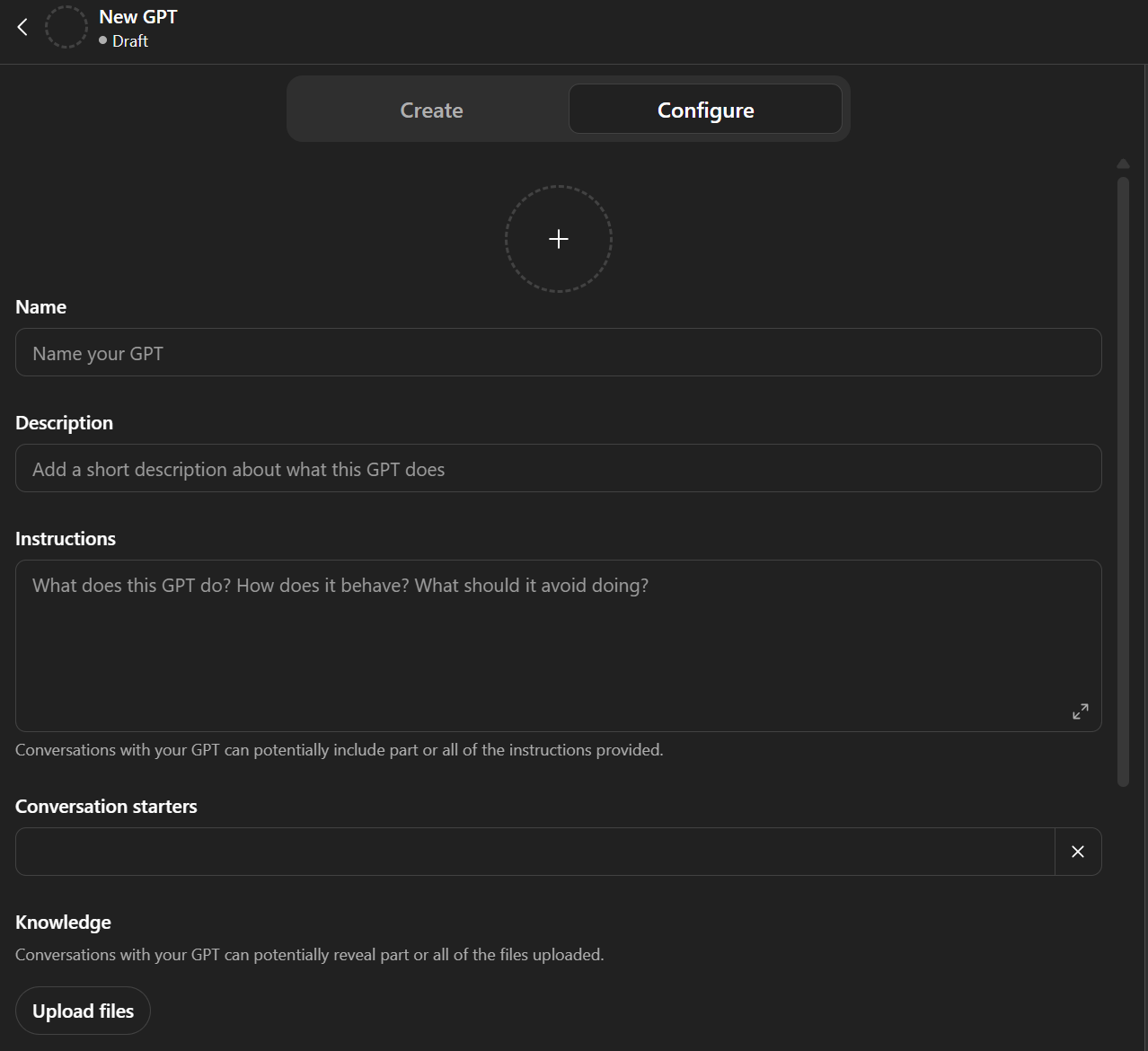
Task: Go back using the left chevron arrow
Action: pos(22,27)
